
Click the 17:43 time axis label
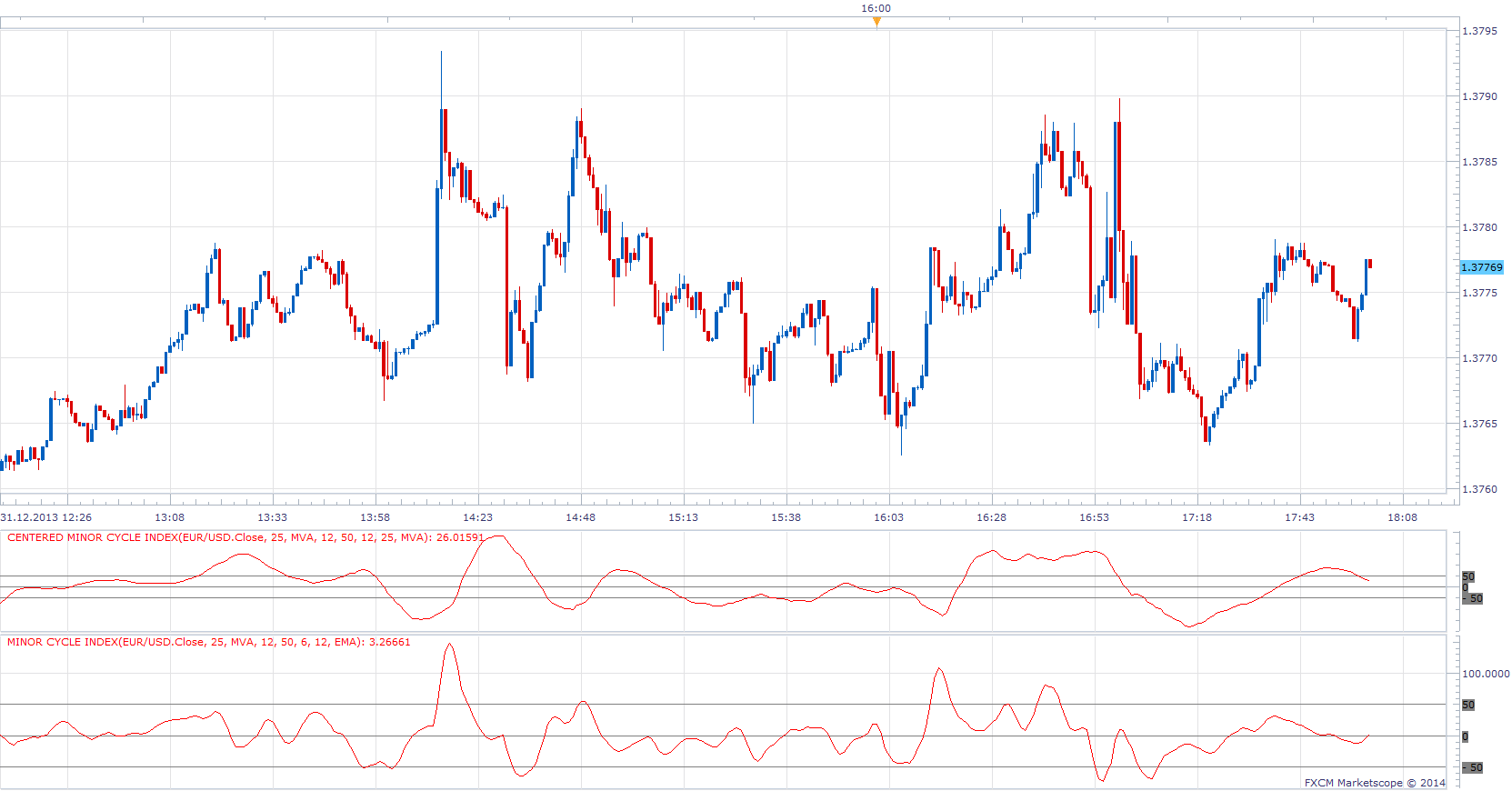[x=1299, y=517]
